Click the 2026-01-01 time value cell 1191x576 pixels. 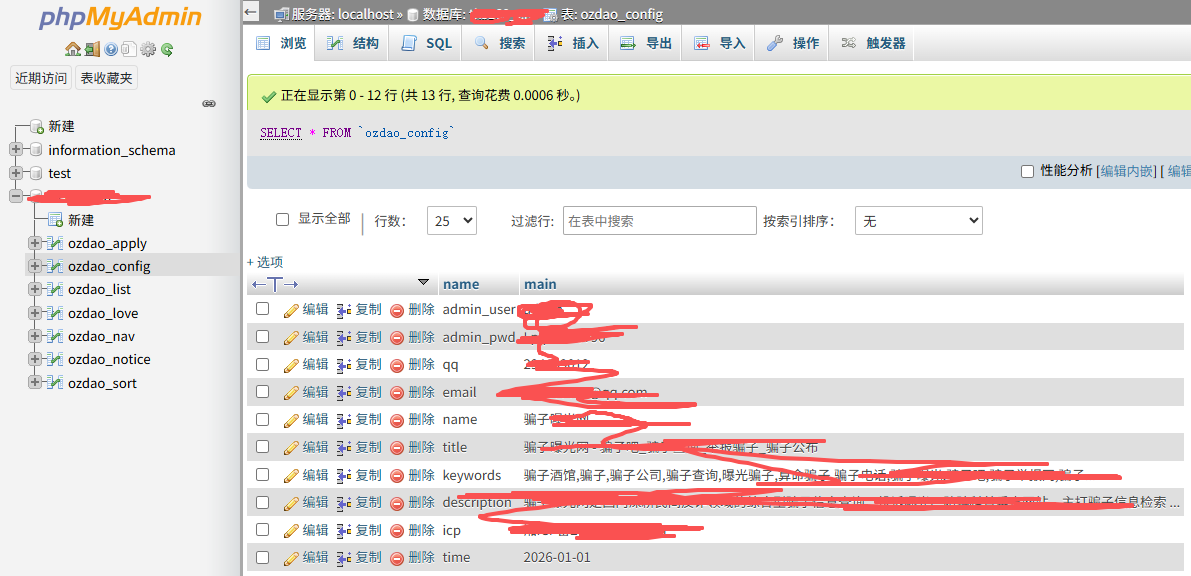pos(557,557)
